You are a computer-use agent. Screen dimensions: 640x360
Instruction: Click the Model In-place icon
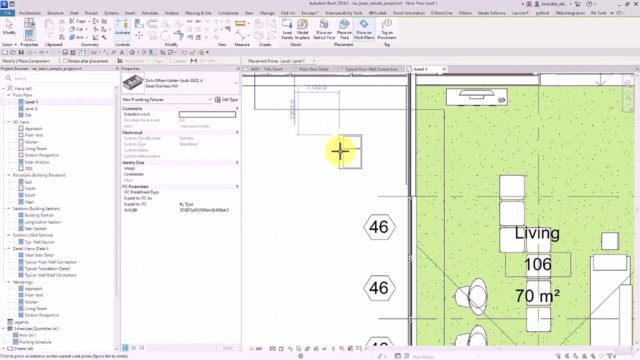click(302, 29)
